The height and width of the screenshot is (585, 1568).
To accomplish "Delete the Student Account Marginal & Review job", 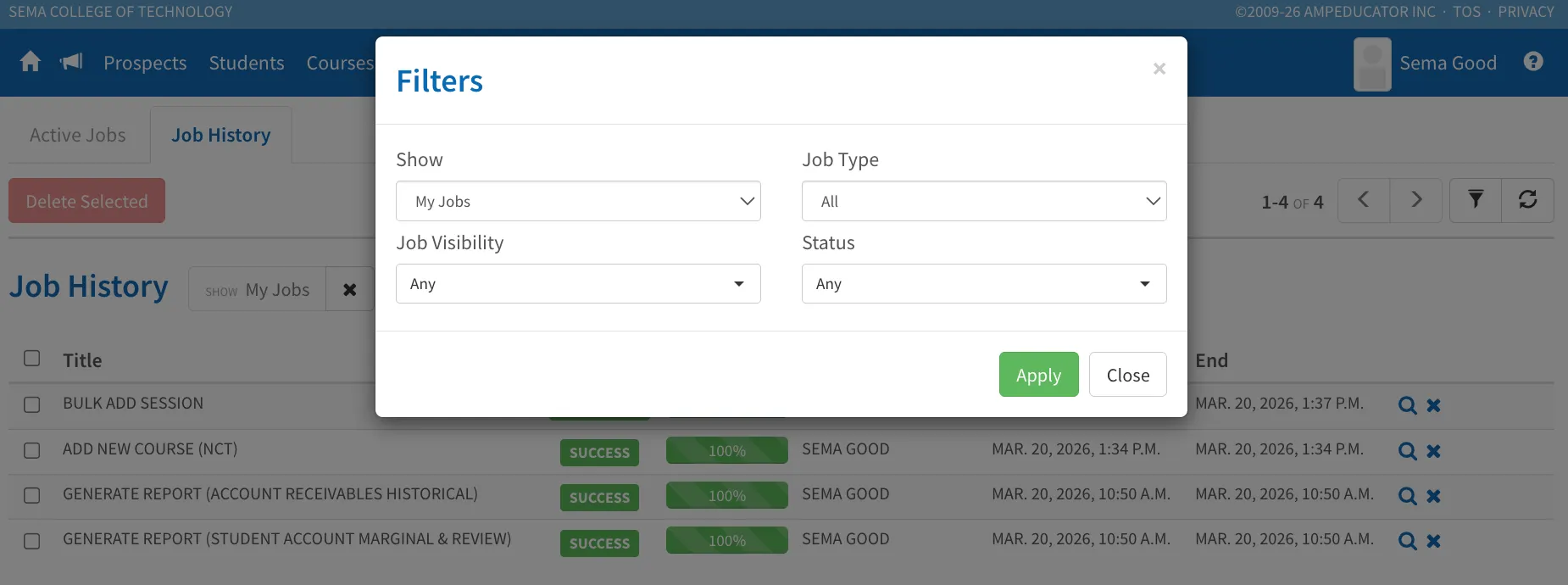I will click(1433, 541).
